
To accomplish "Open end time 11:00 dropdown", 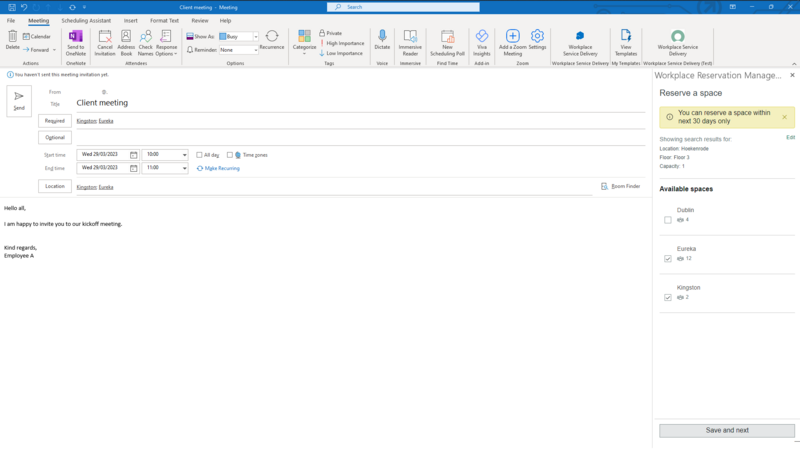I will tap(184, 168).
